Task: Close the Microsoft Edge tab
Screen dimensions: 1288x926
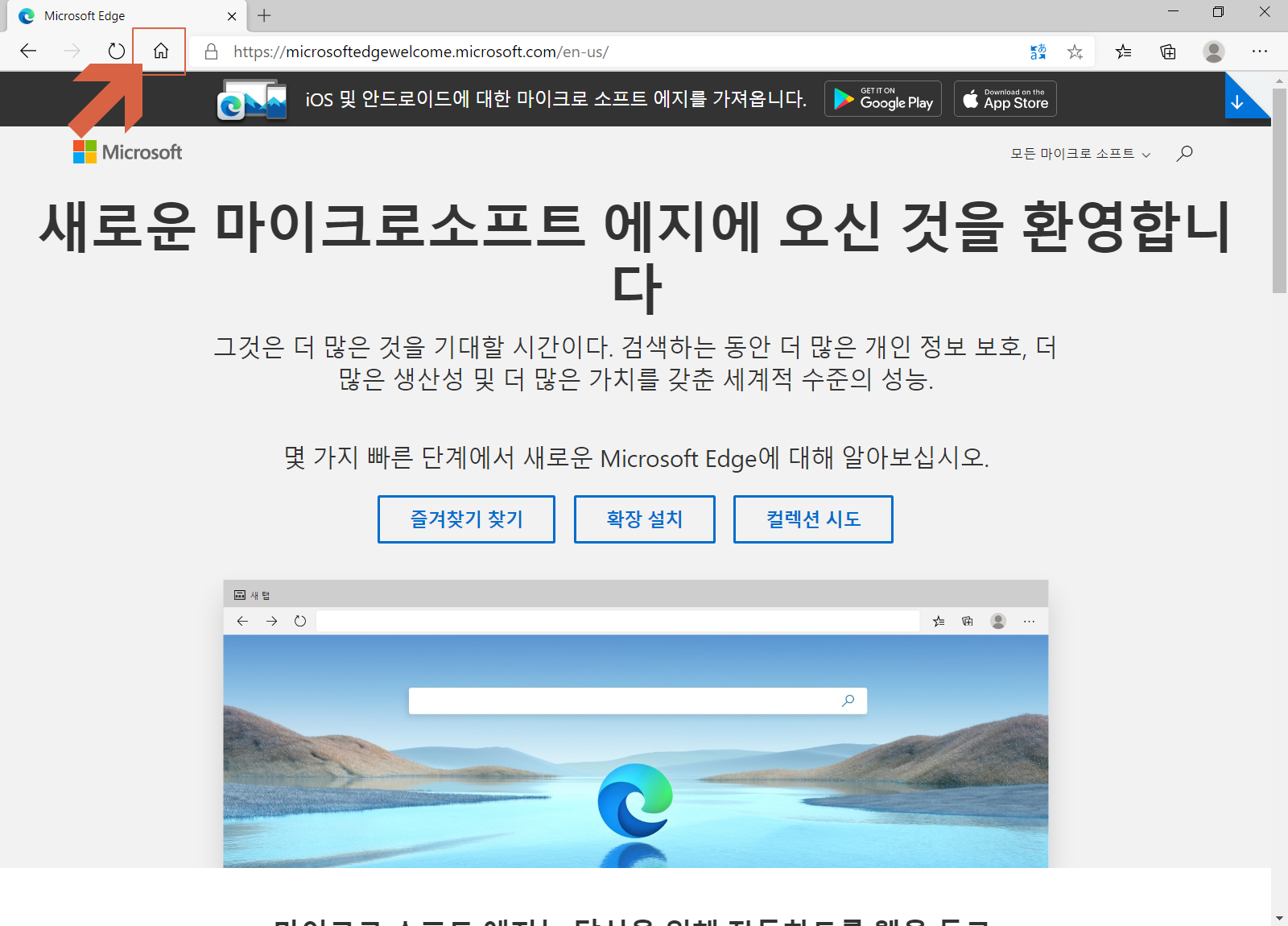Action: point(232,16)
